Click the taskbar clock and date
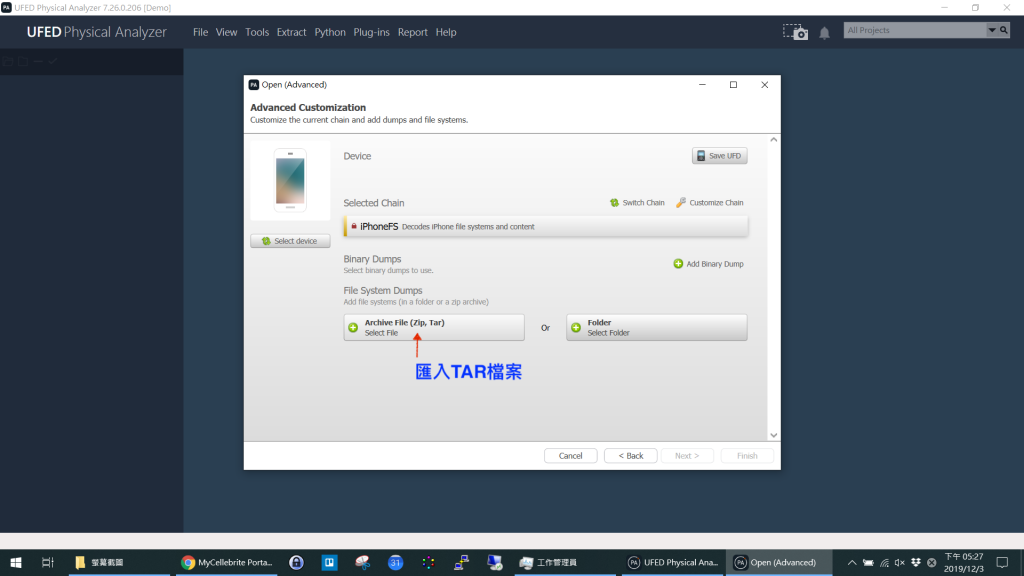Image resolution: width=1024 pixels, height=576 pixels. coord(964,562)
